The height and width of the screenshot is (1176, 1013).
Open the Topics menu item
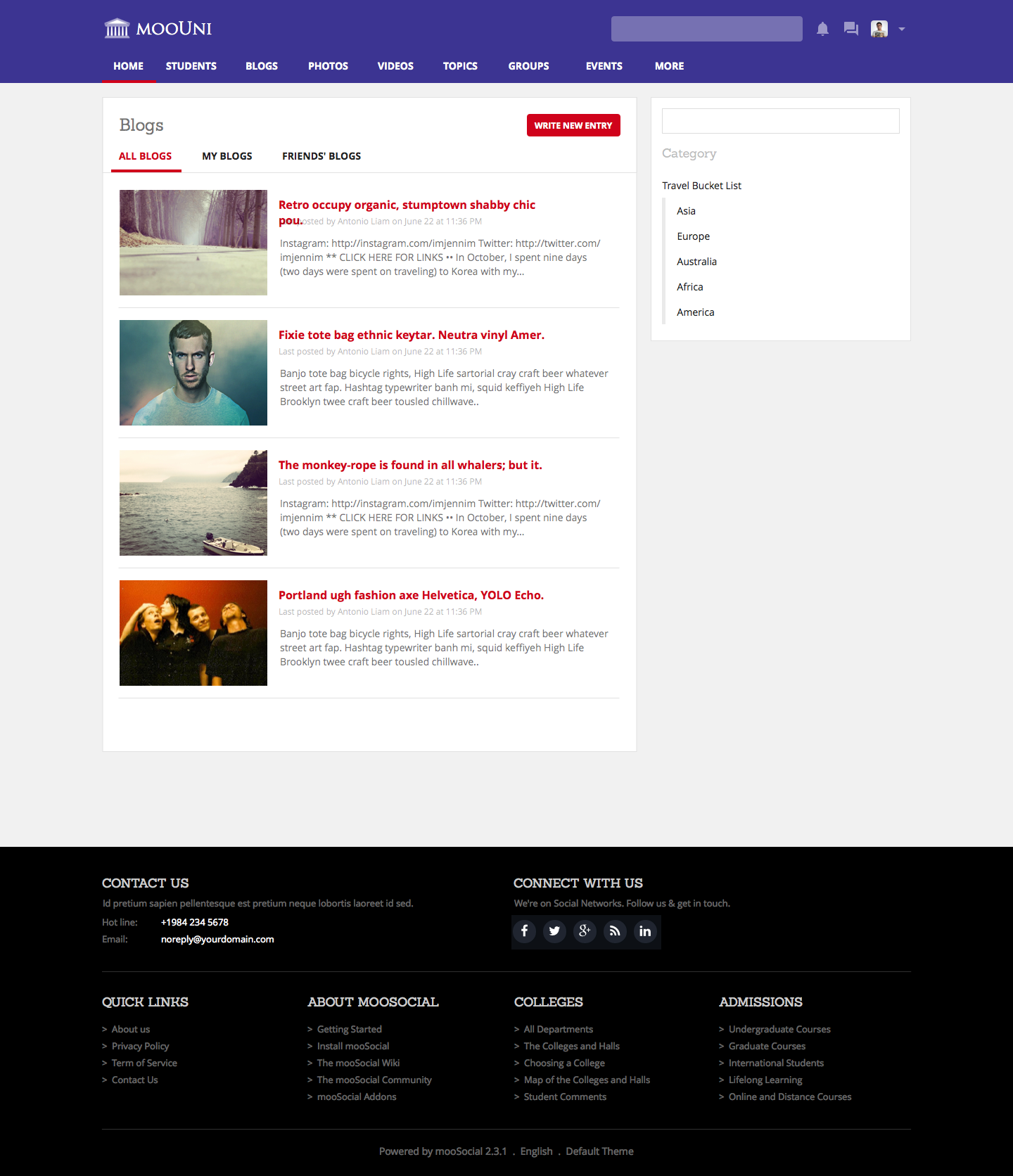[460, 66]
